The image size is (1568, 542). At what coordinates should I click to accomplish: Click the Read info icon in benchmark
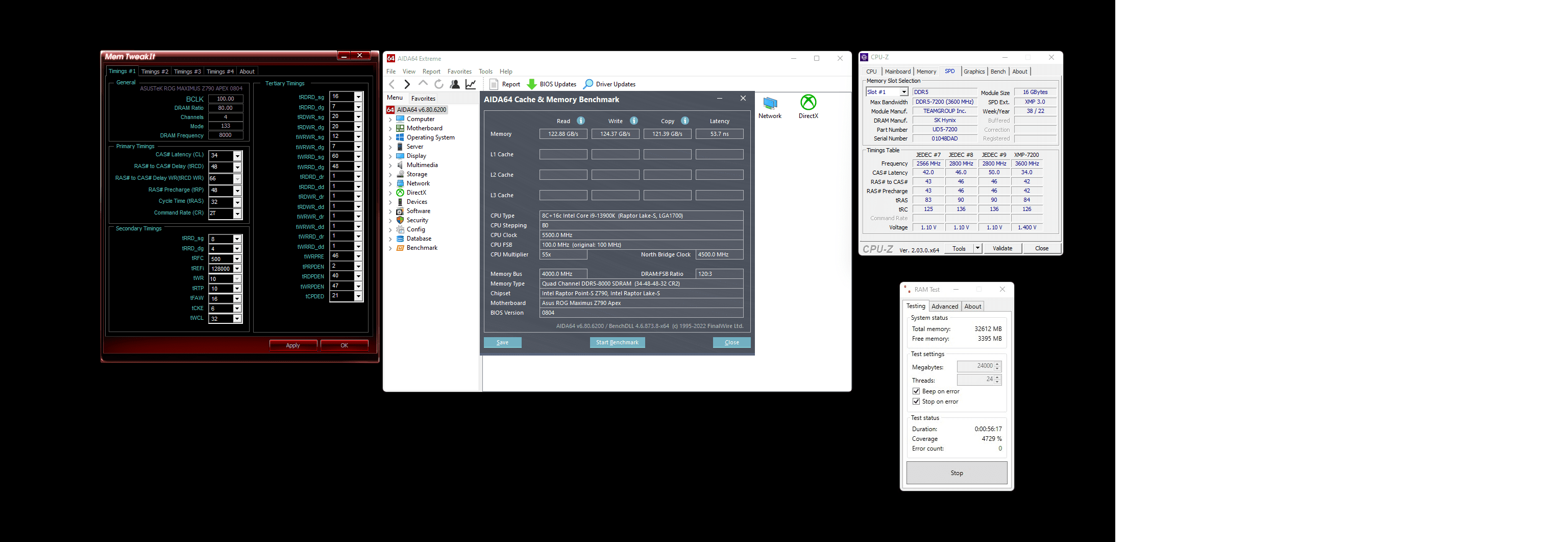click(581, 121)
